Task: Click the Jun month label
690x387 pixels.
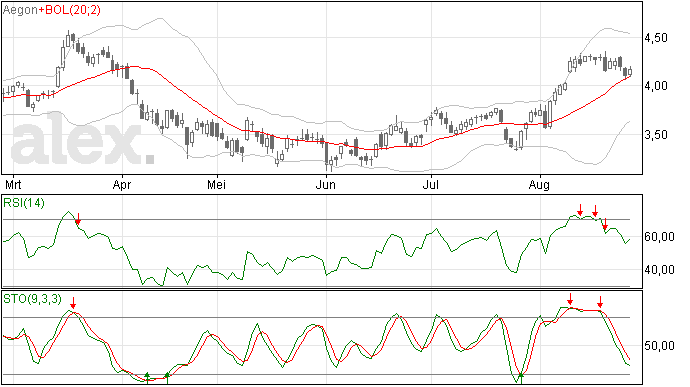Action: point(326,184)
